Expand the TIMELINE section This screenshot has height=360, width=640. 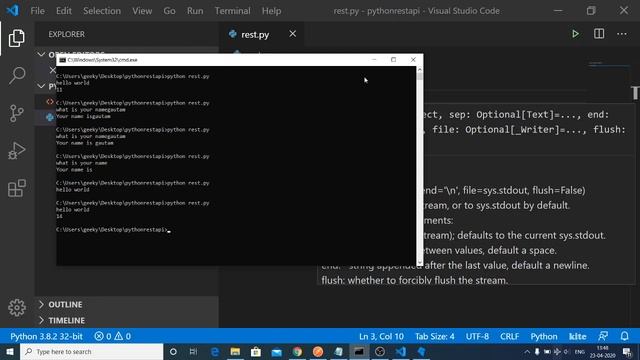tap(127, 320)
